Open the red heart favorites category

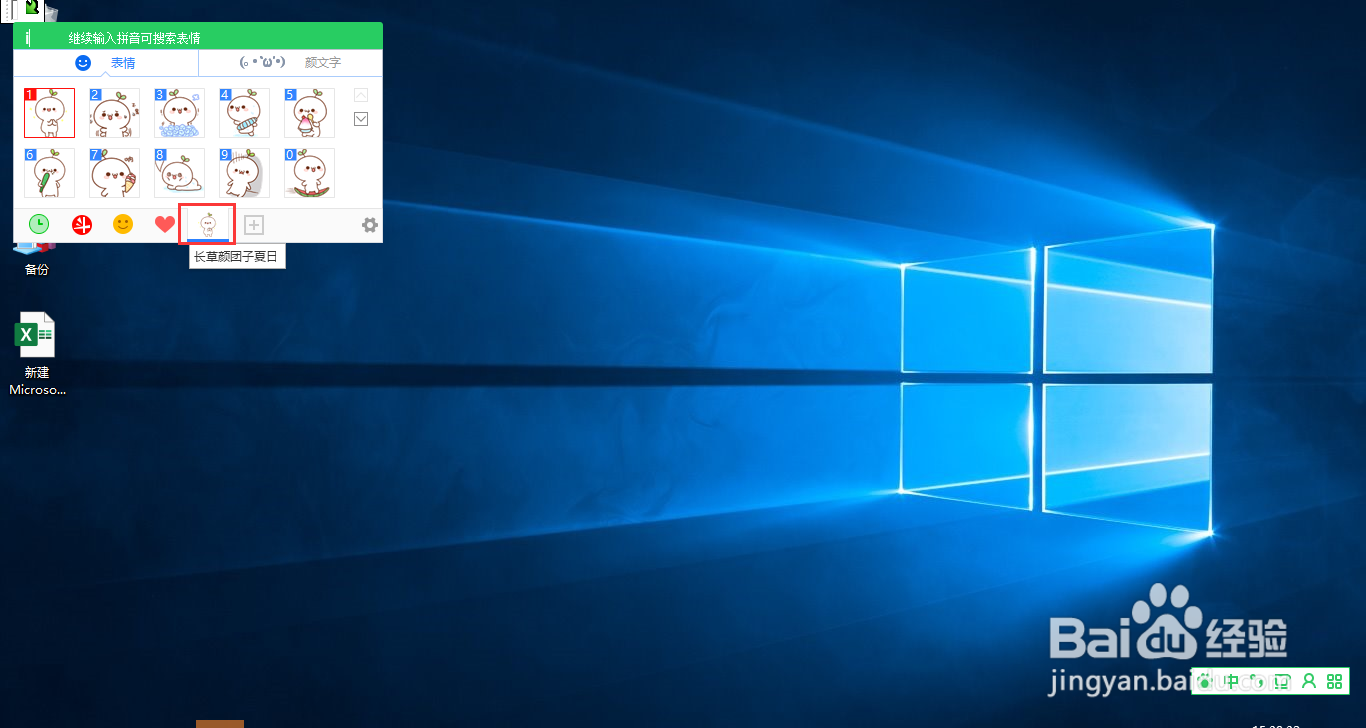tap(165, 224)
